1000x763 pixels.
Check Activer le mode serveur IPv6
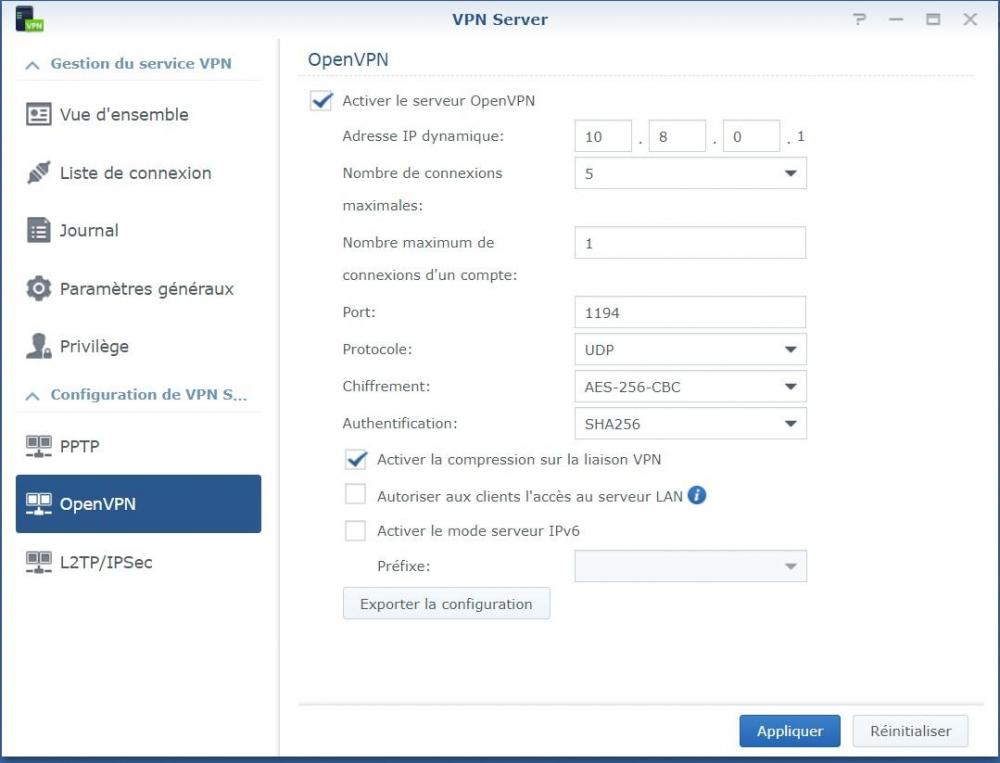click(x=355, y=531)
